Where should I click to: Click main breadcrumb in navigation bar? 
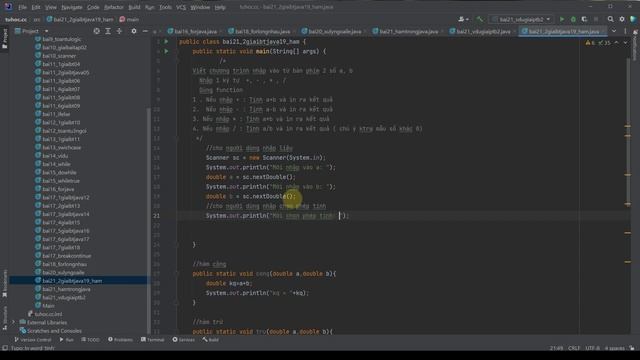129,19
